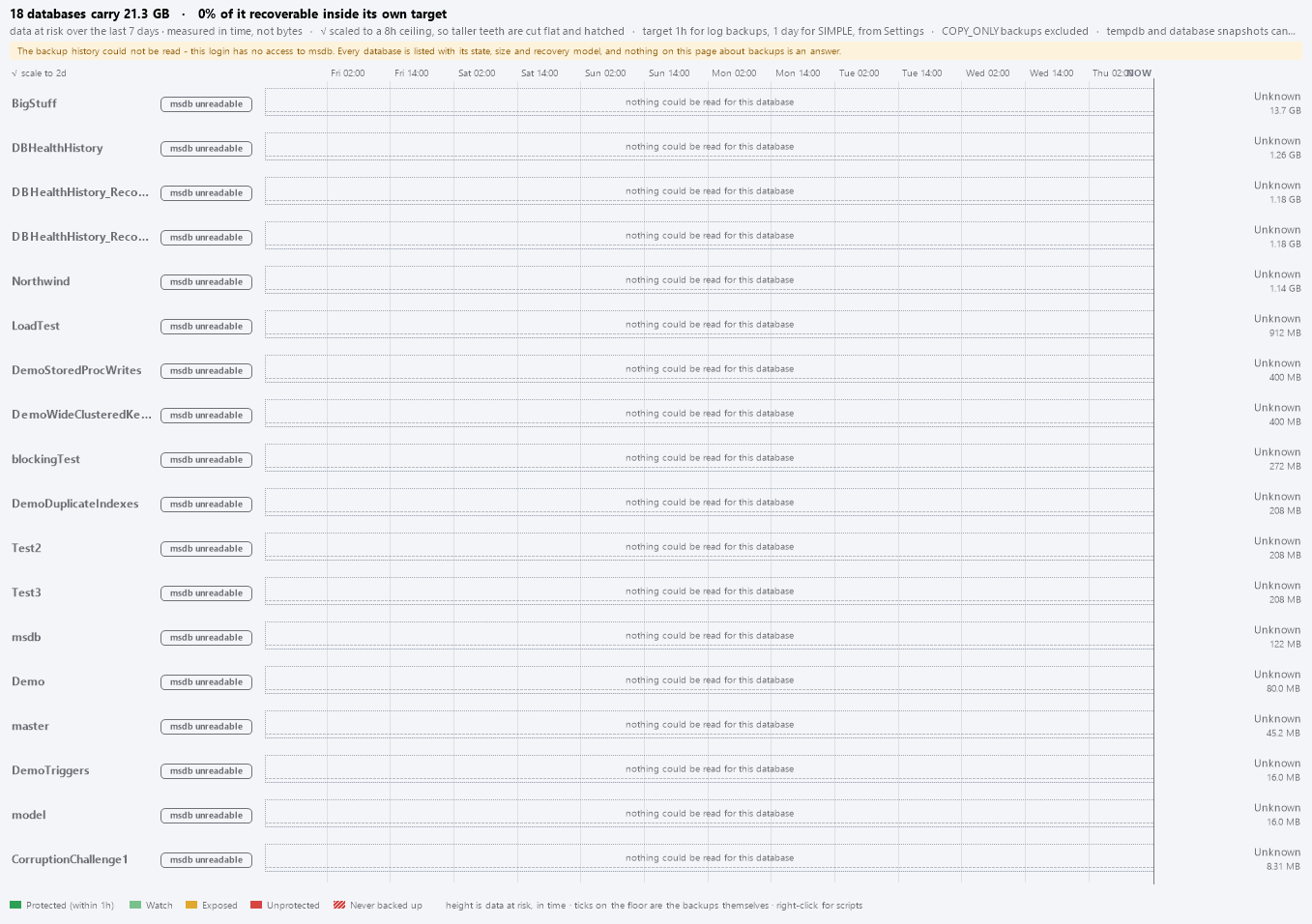Click the Unknown 13.7 GB status for BigStuff

pyautogui.click(x=1277, y=103)
